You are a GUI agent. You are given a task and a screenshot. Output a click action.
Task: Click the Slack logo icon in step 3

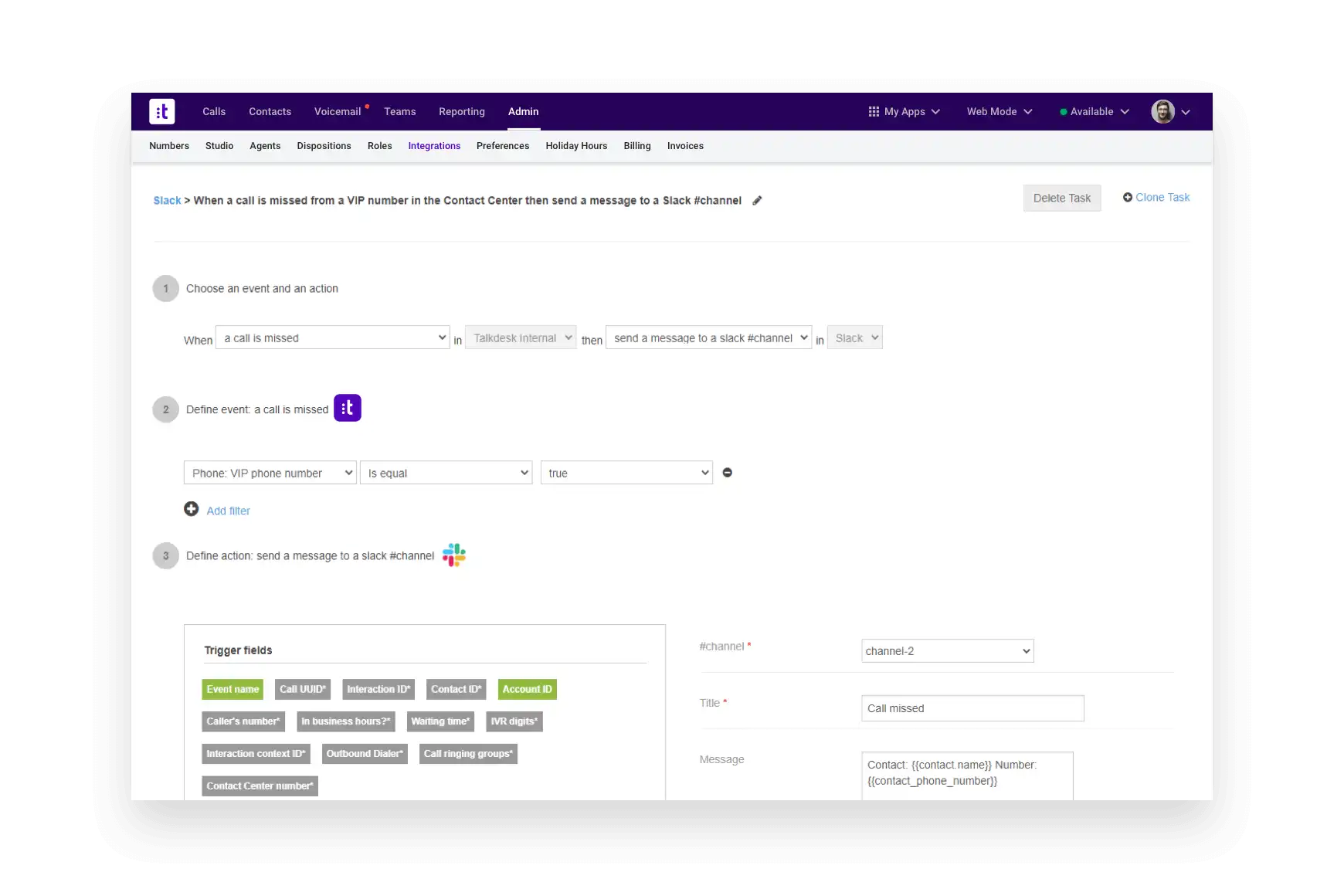click(454, 555)
